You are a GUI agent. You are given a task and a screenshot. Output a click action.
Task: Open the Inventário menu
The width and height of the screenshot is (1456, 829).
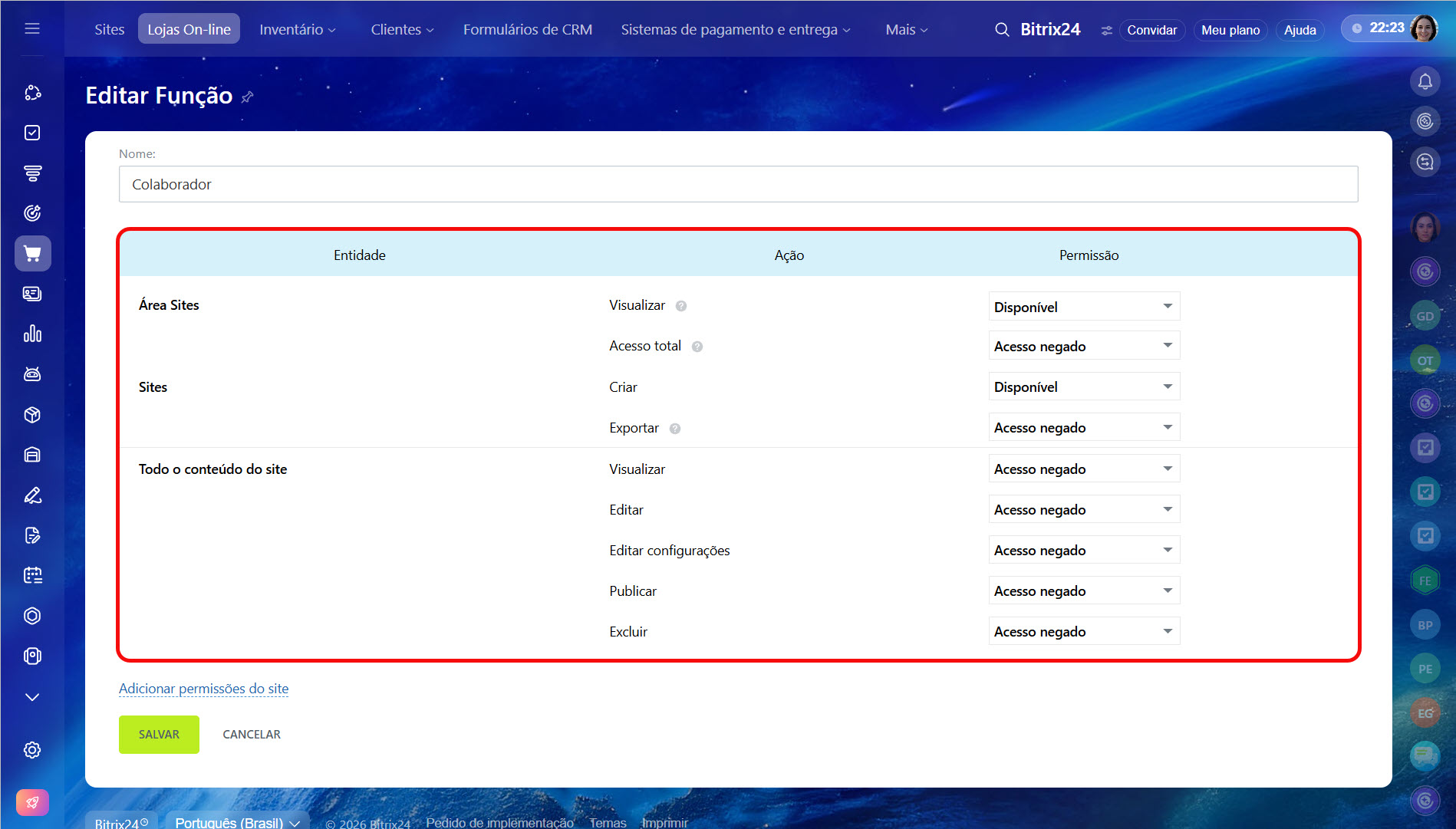[x=297, y=29]
